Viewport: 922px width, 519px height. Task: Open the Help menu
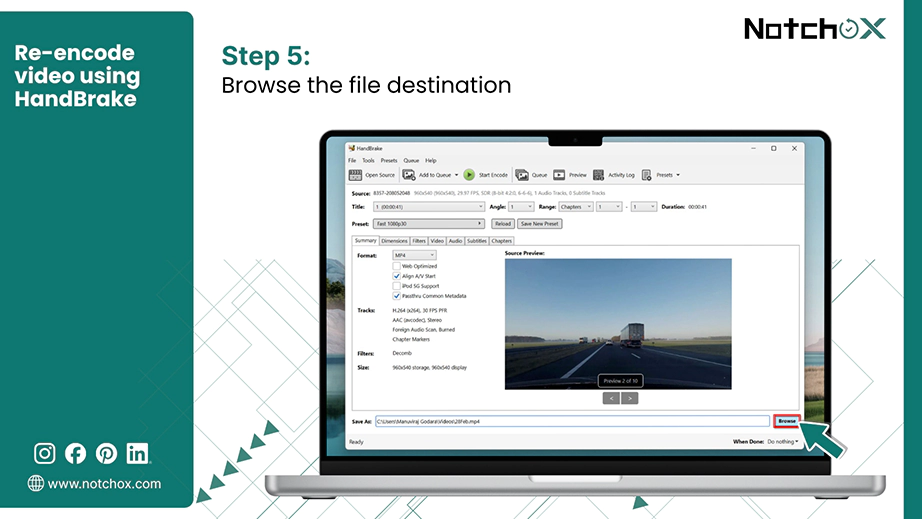(x=431, y=160)
